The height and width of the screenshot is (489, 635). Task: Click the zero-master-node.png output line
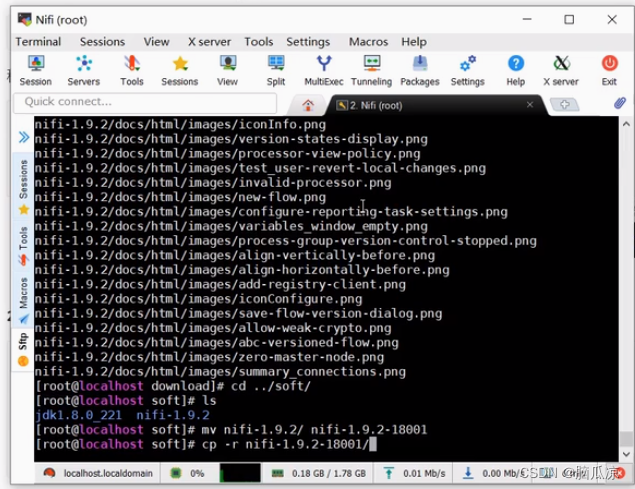pos(209,357)
